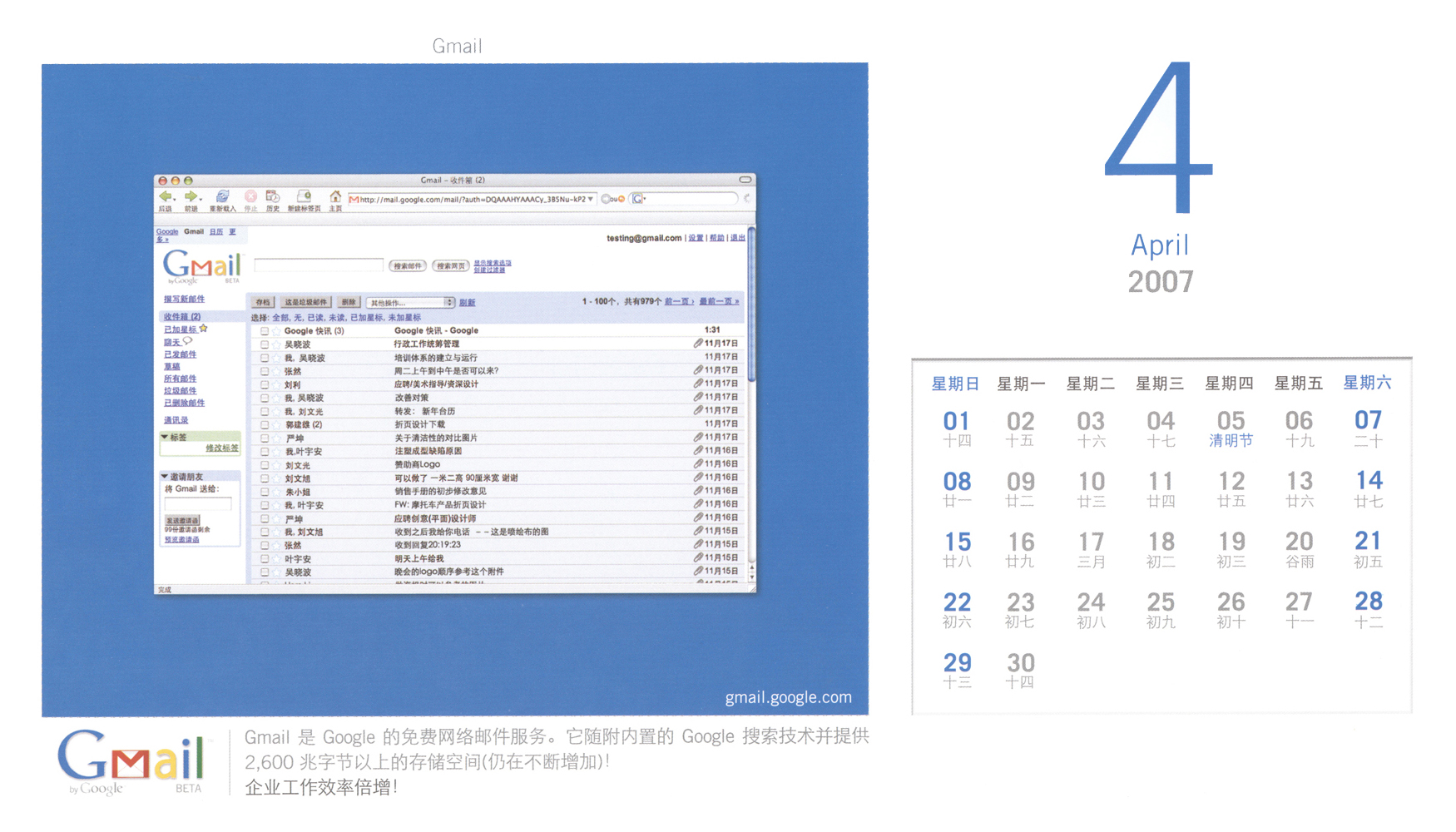Open the 其他操作 actions dropdown
The height and width of the screenshot is (832, 1456).
tap(411, 303)
